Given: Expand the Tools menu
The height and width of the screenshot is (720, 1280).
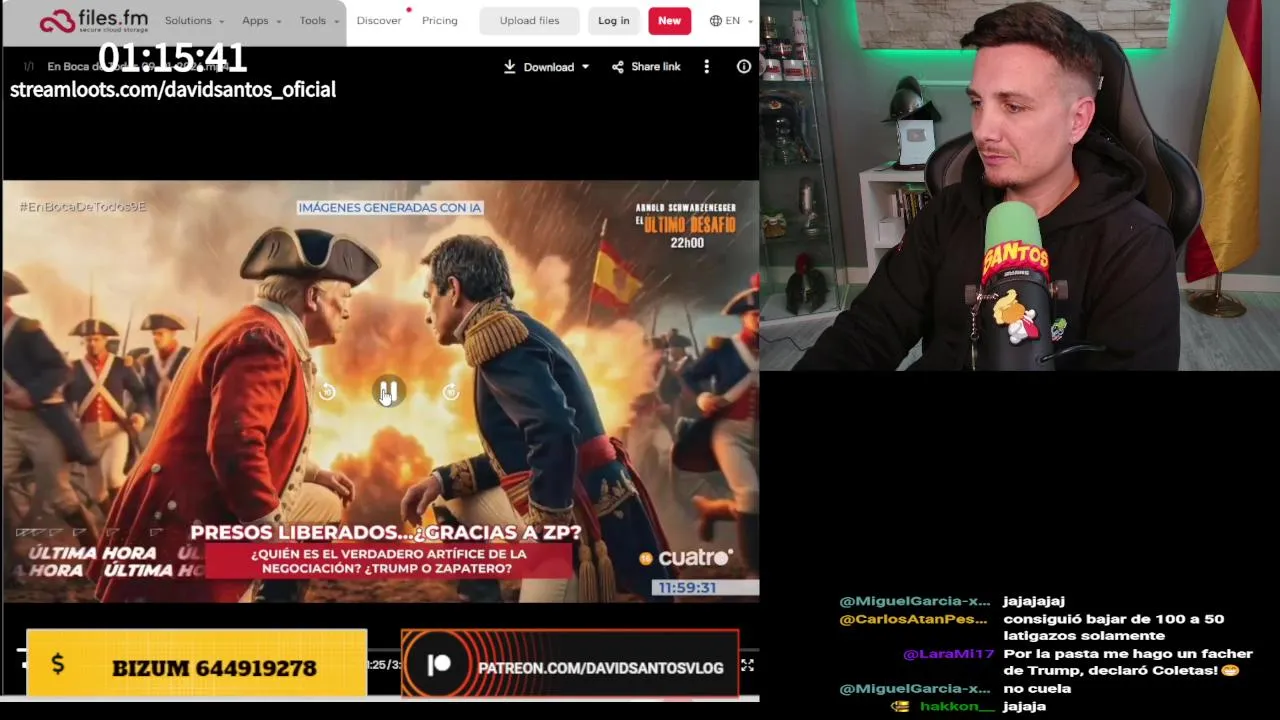Looking at the screenshot, I should tap(319, 20).
